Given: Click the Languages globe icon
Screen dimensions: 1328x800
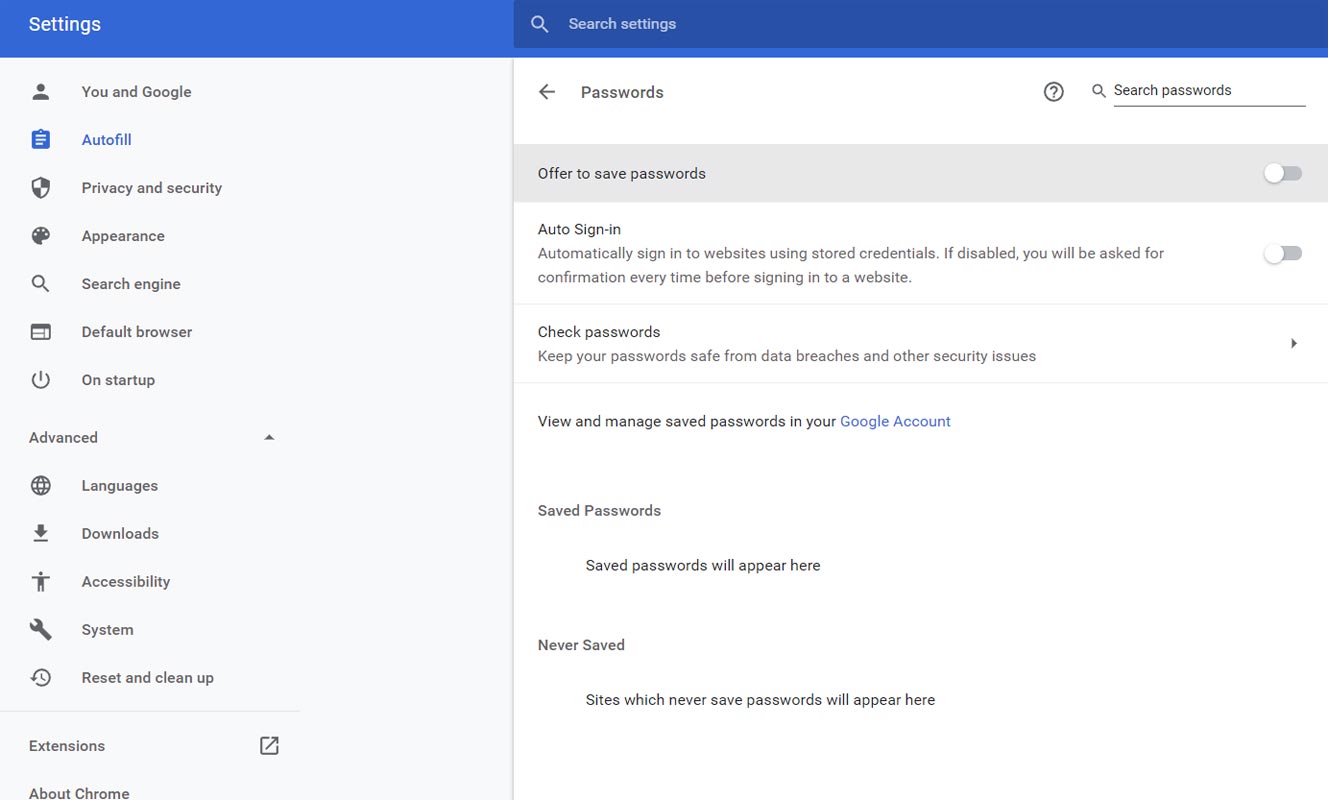Looking at the screenshot, I should [x=40, y=486].
